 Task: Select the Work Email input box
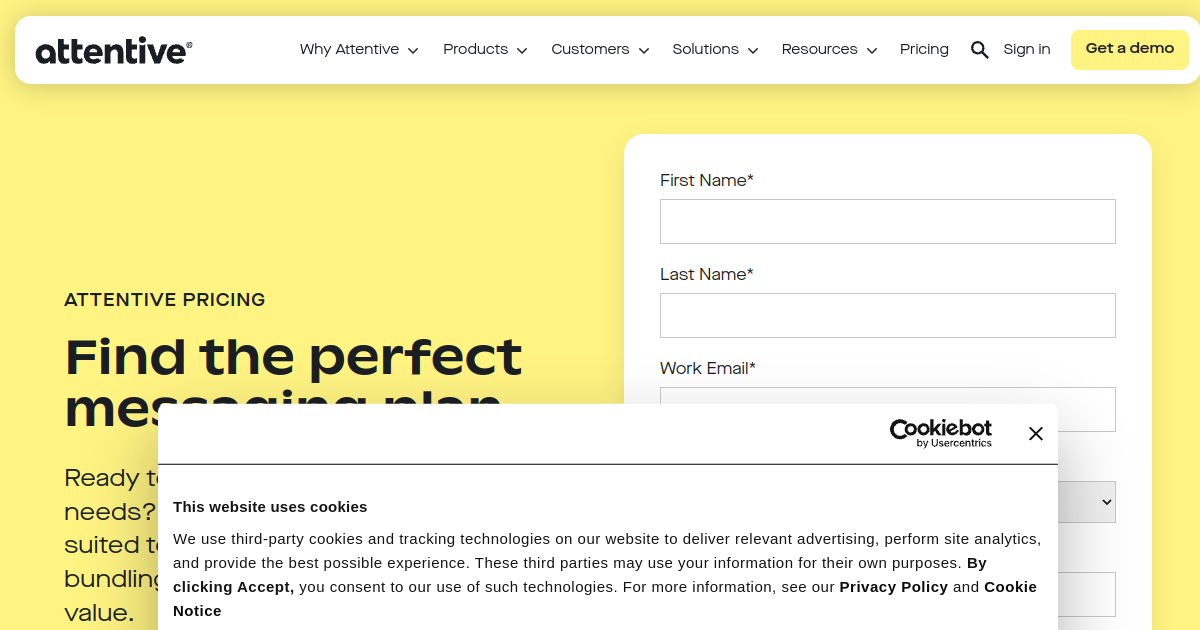pos(887,397)
